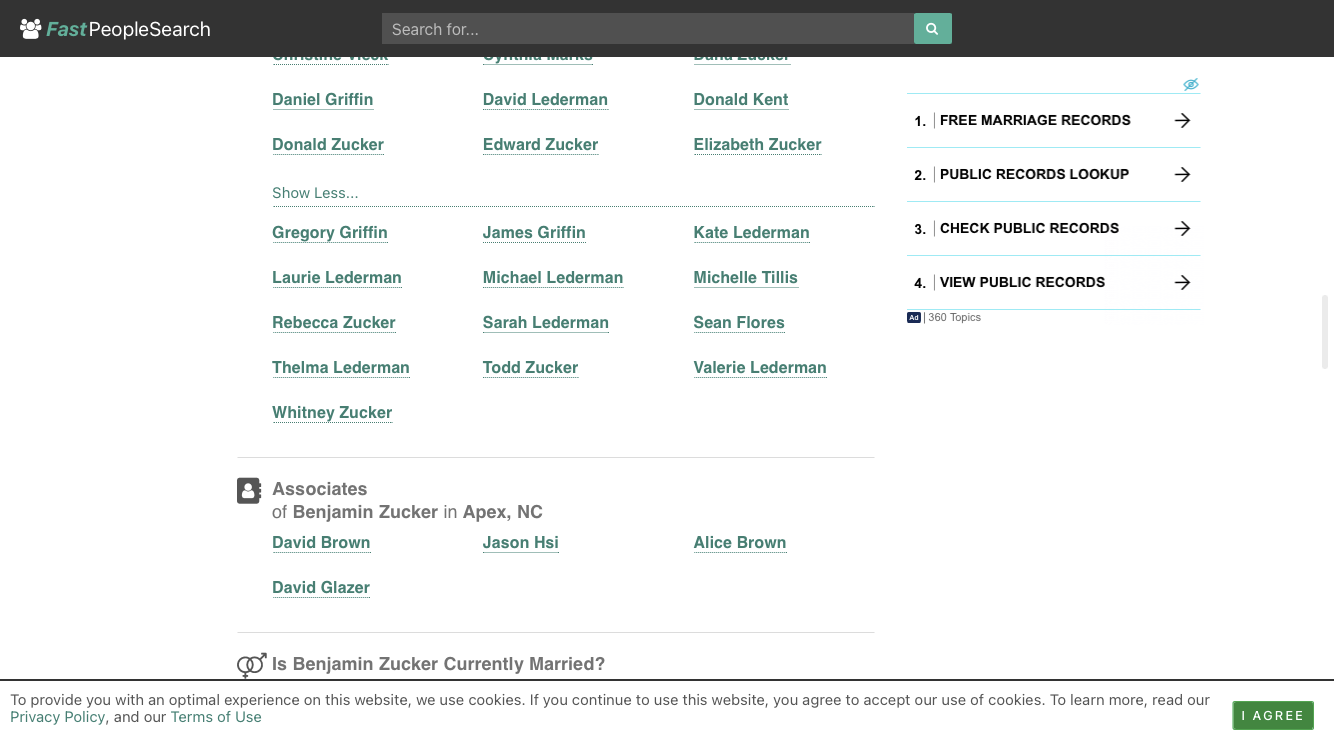This screenshot has height=750, width=1334.
Task: Open Sarah Lederman's record
Action: (545, 322)
